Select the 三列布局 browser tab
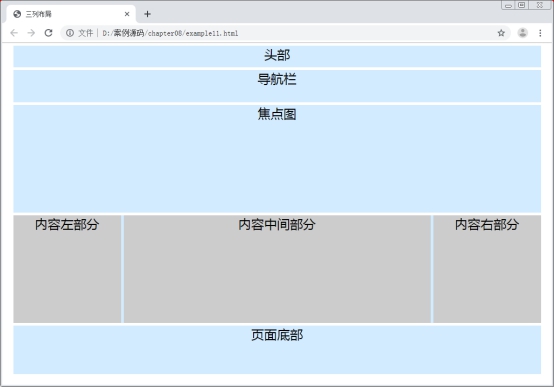The height and width of the screenshot is (387, 554). pos(71,14)
